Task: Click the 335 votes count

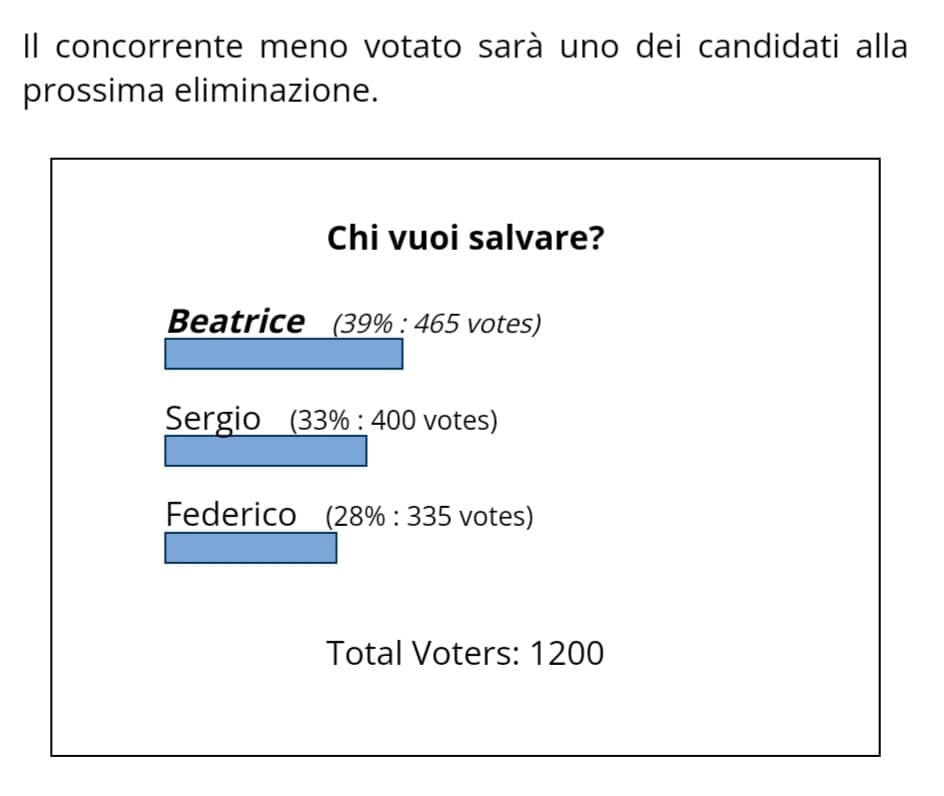Action: (x=467, y=517)
